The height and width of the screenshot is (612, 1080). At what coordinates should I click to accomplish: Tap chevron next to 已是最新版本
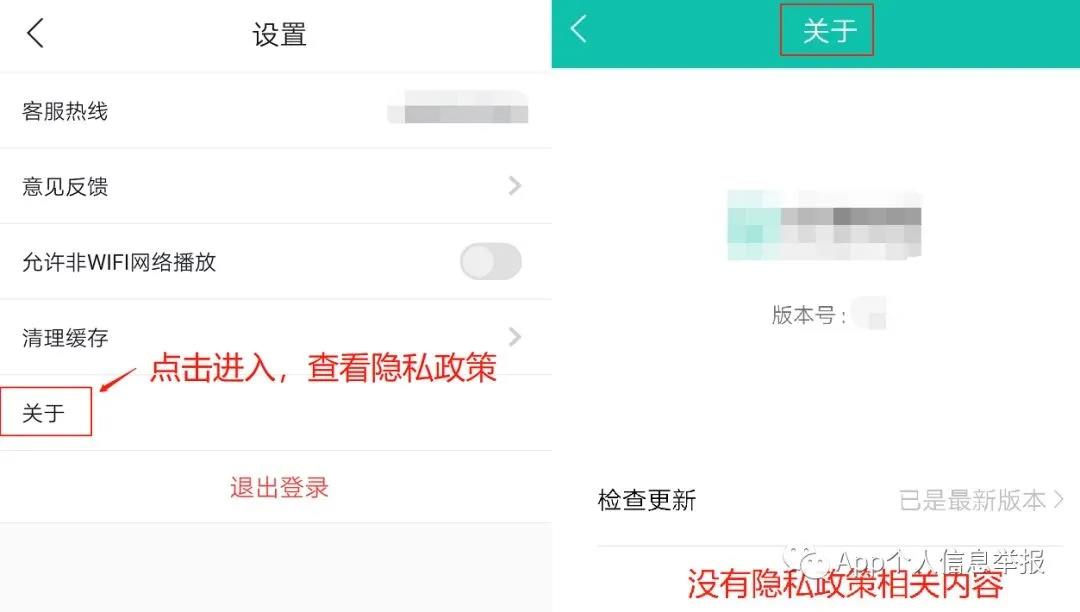coord(1059,500)
